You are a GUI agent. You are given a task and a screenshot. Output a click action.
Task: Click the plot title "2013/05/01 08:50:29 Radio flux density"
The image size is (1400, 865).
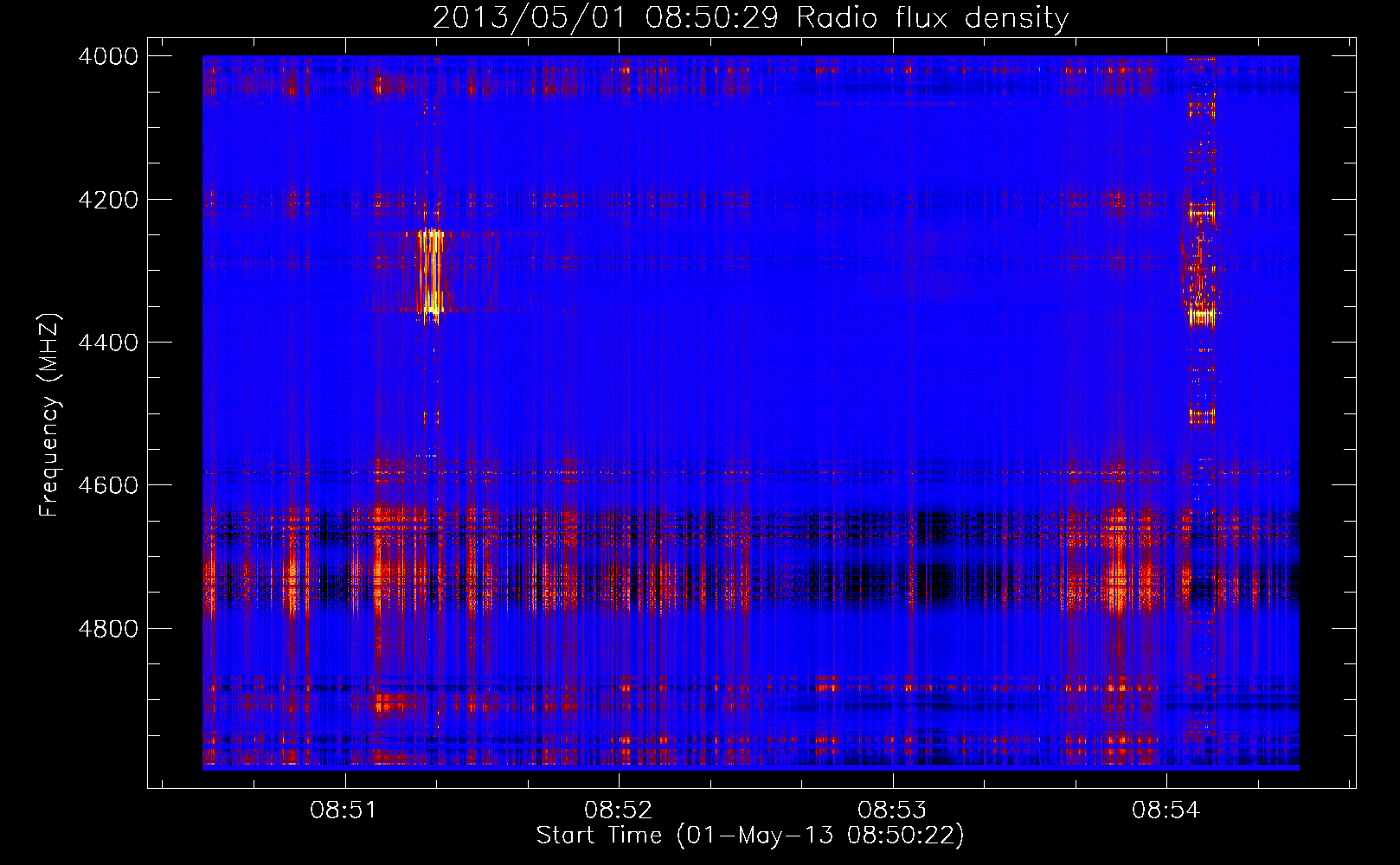(x=750, y=18)
